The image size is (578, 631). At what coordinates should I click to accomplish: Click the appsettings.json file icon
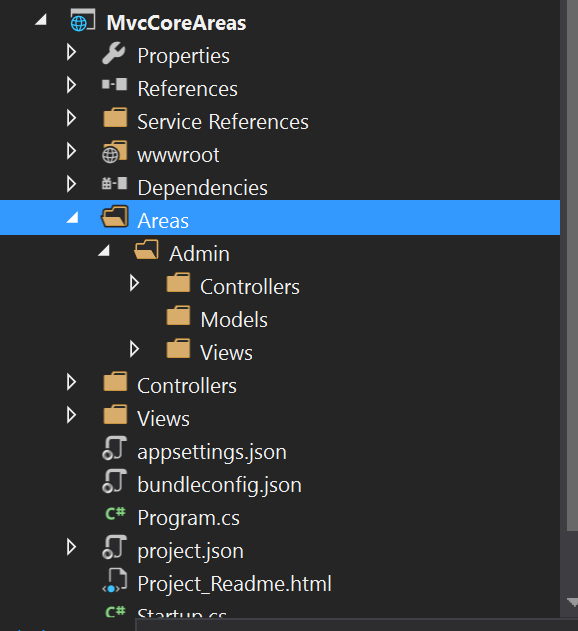[114, 448]
